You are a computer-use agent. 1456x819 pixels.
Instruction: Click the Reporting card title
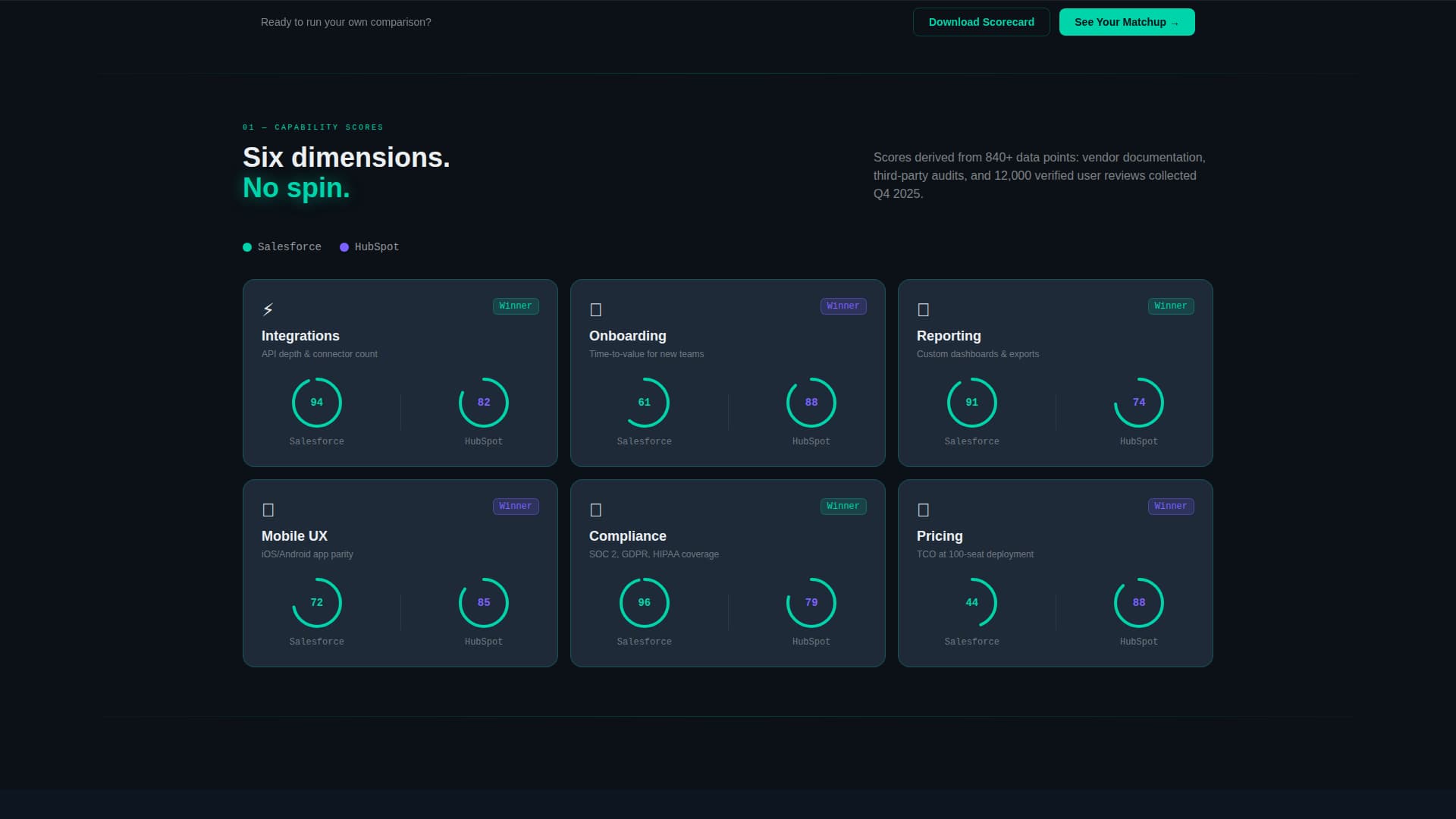point(949,336)
